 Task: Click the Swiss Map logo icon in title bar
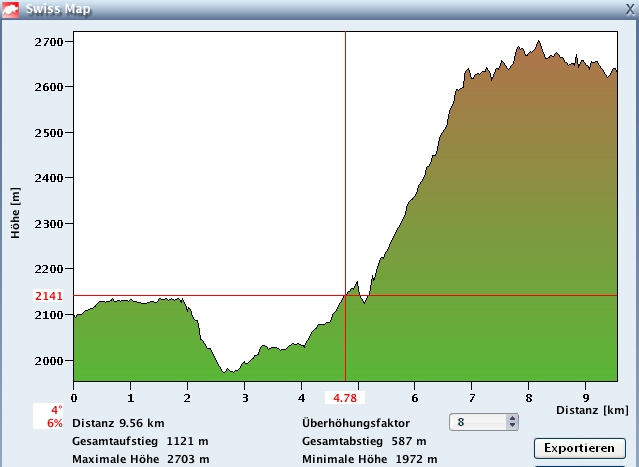(11, 9)
